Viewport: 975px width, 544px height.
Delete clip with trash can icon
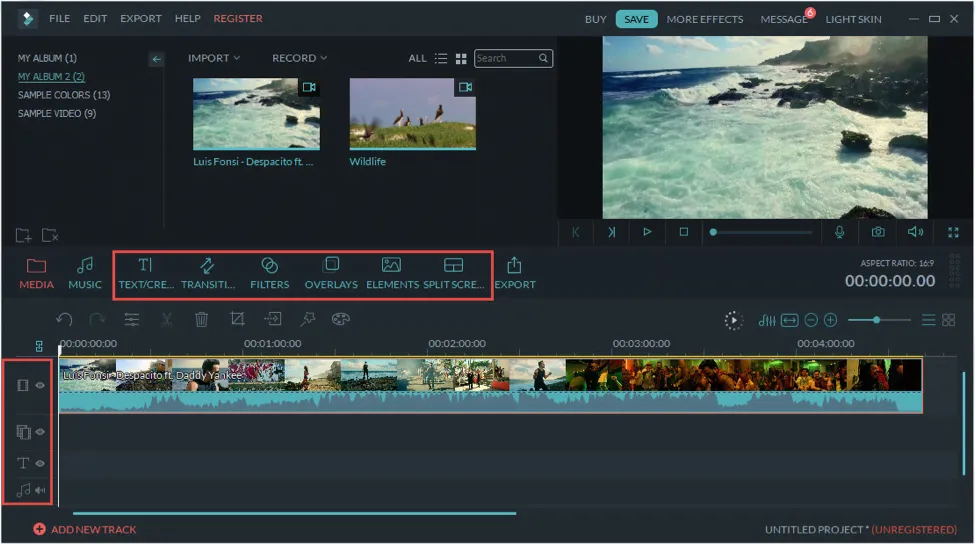201,320
